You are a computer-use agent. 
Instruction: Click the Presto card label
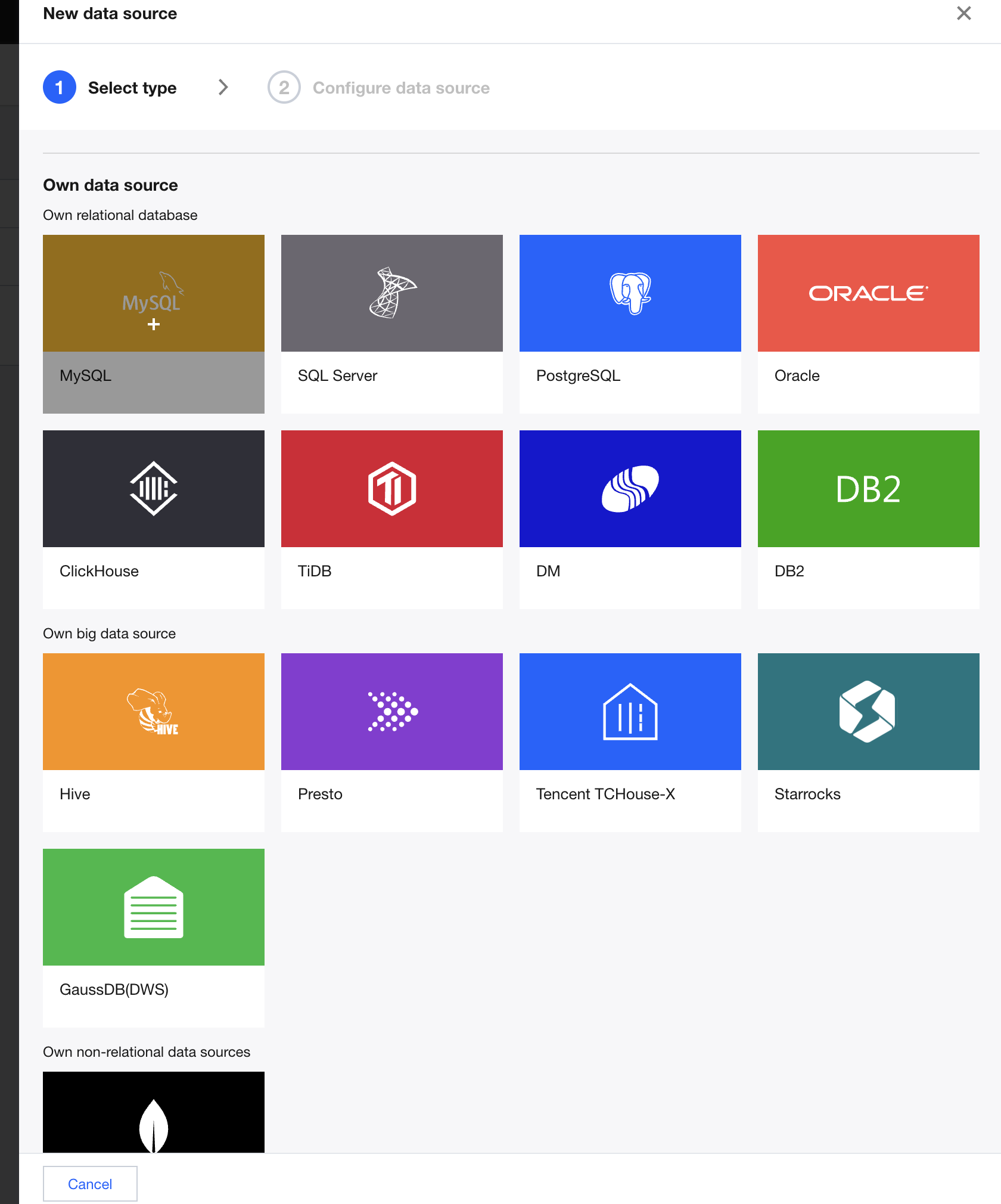320,794
